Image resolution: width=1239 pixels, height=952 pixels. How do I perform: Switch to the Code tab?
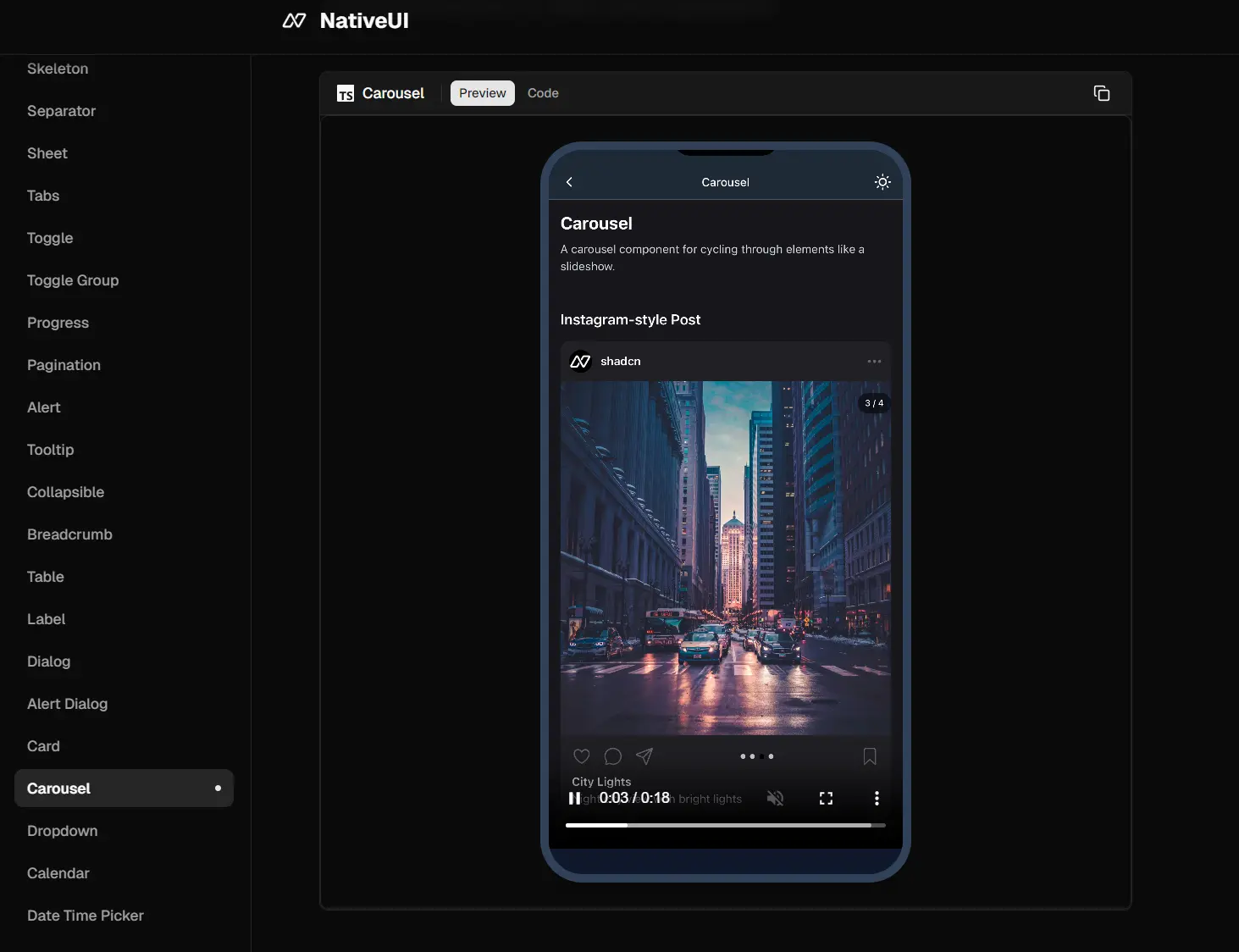click(x=543, y=93)
